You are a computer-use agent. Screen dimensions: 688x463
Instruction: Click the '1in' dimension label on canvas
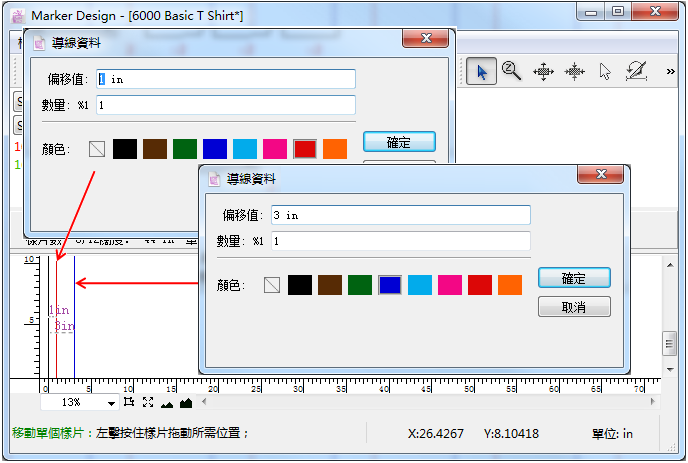tap(59, 310)
